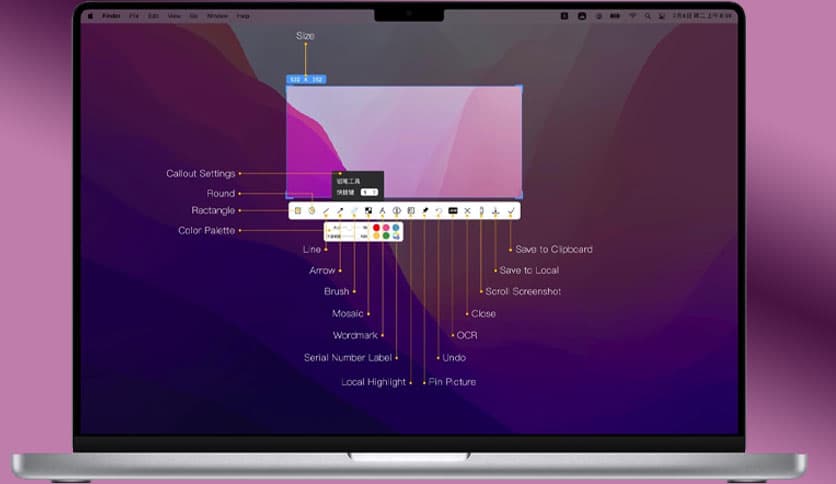Open the Help menu

click(243, 16)
